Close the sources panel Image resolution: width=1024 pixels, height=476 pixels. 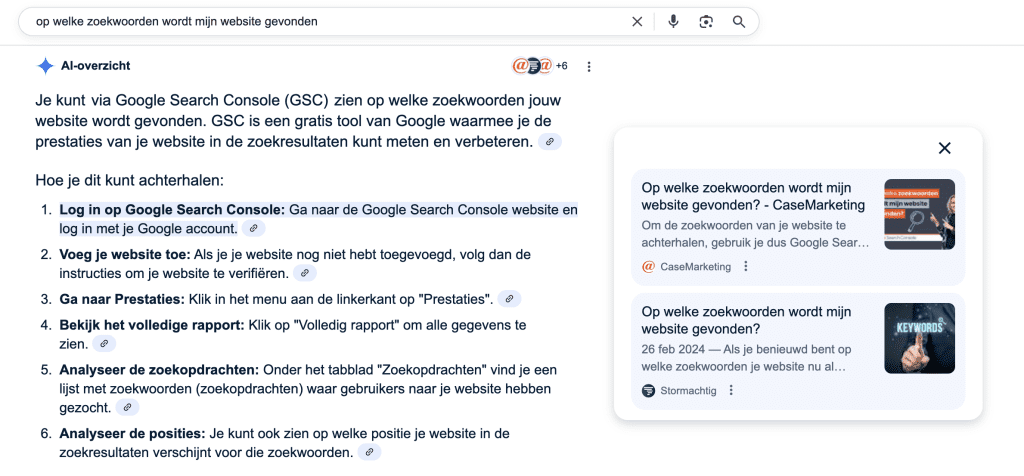point(944,148)
